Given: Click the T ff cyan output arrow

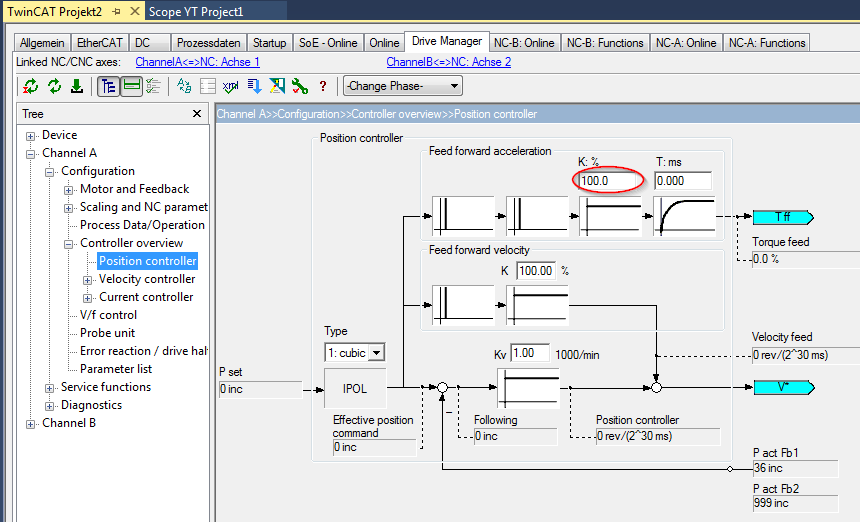Looking at the screenshot, I should [x=783, y=217].
